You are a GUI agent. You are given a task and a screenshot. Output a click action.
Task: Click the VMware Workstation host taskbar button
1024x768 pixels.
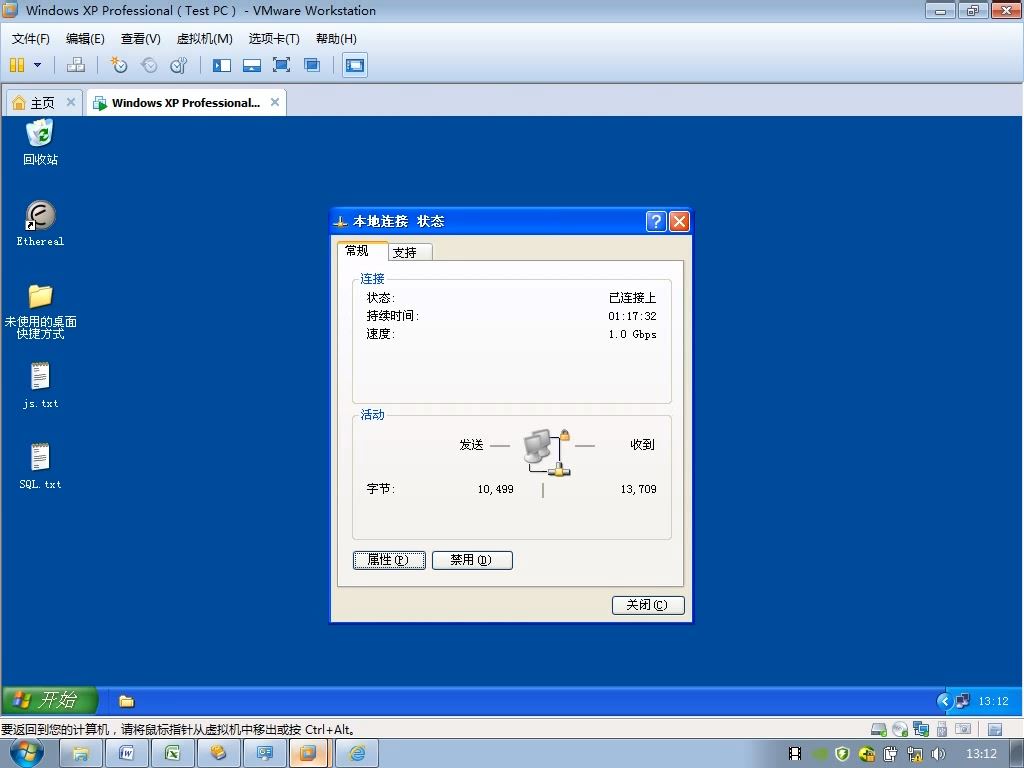310,754
